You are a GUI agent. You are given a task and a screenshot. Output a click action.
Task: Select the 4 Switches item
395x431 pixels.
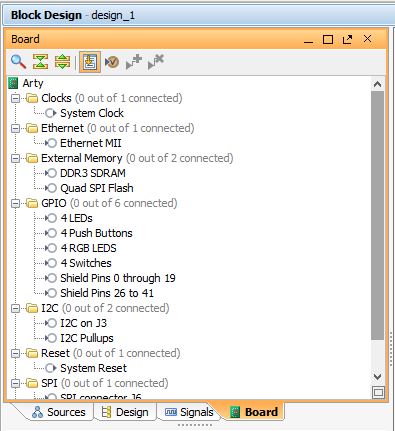tap(86, 263)
